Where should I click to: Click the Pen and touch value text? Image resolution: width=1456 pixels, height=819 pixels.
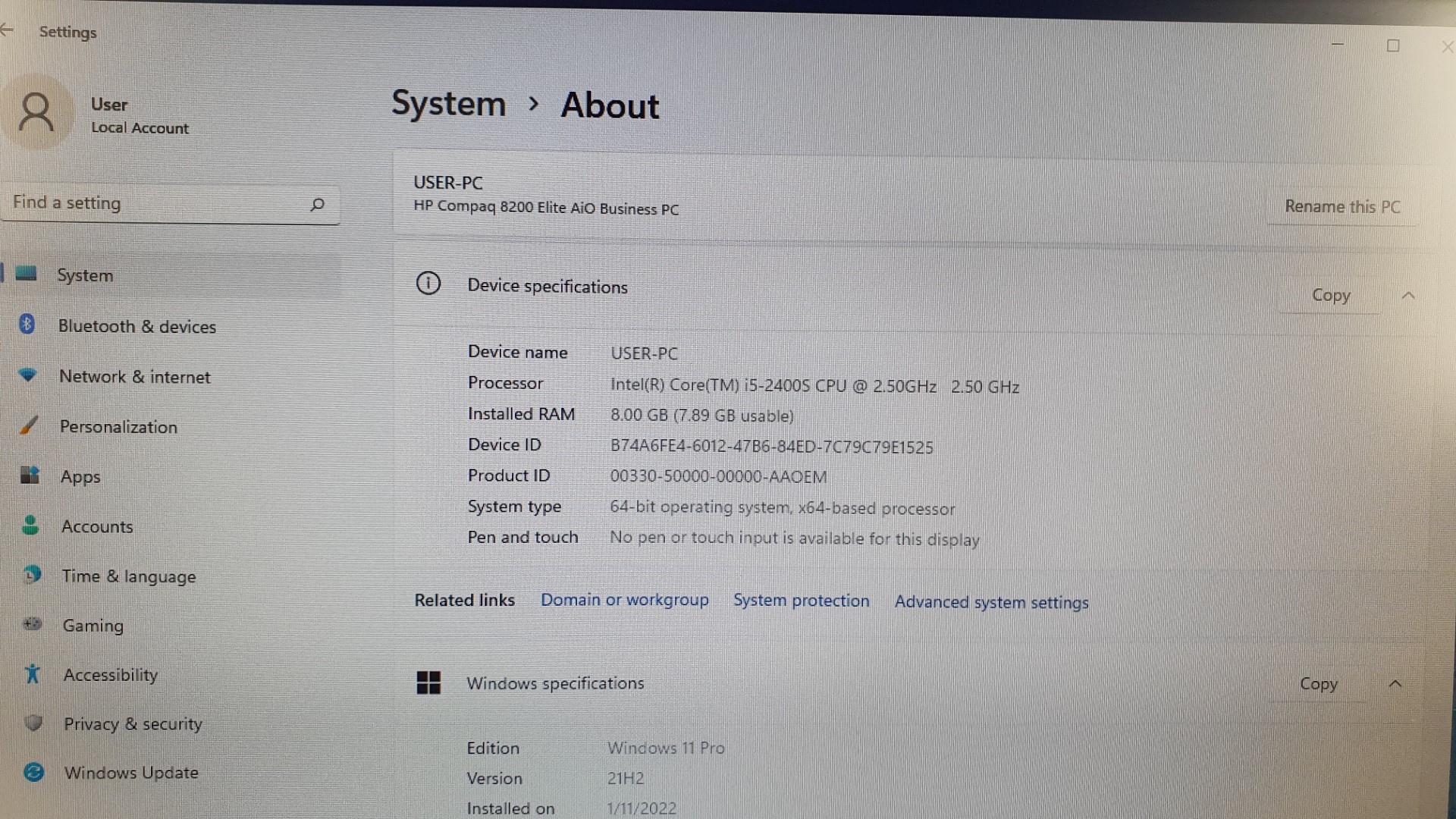tap(795, 538)
